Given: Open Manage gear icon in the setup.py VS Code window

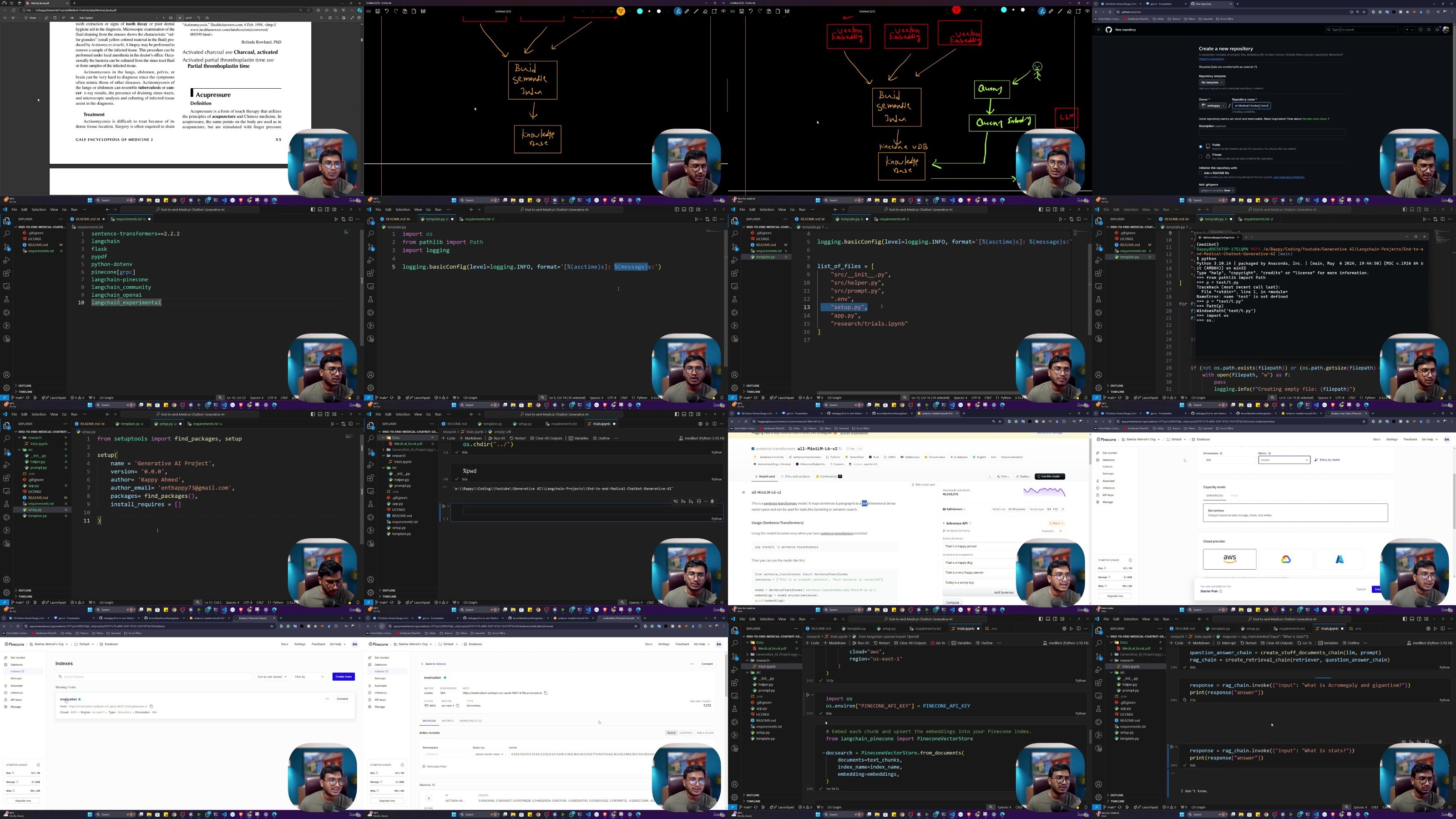Looking at the screenshot, I should coord(7,592).
